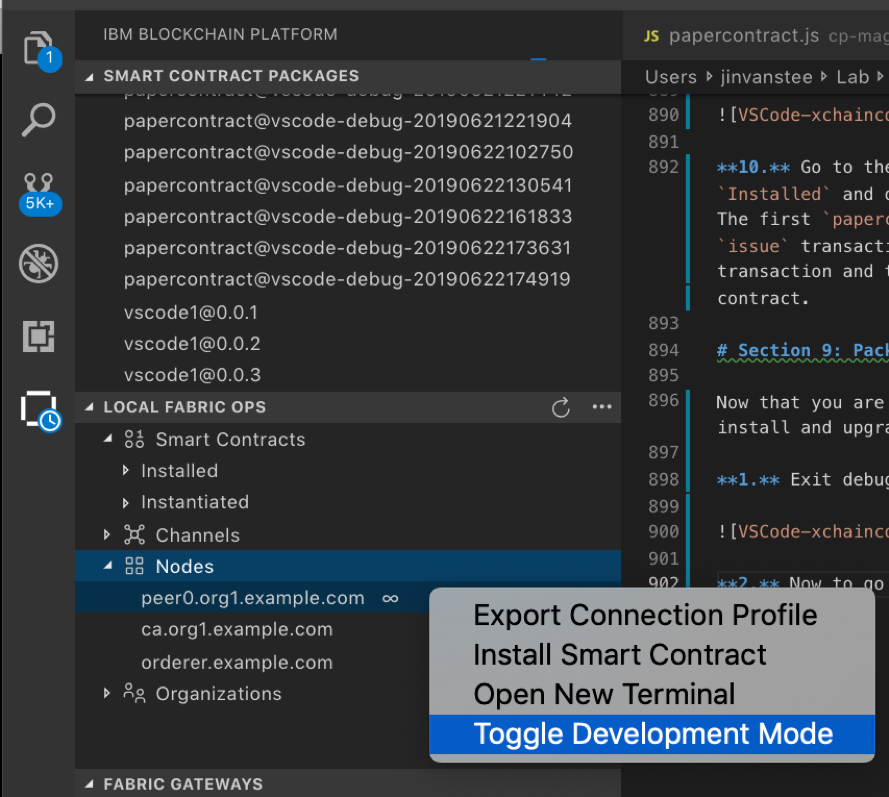The width and height of the screenshot is (889, 797).
Task: Click line number 892 in editor gutter
Action: (663, 167)
